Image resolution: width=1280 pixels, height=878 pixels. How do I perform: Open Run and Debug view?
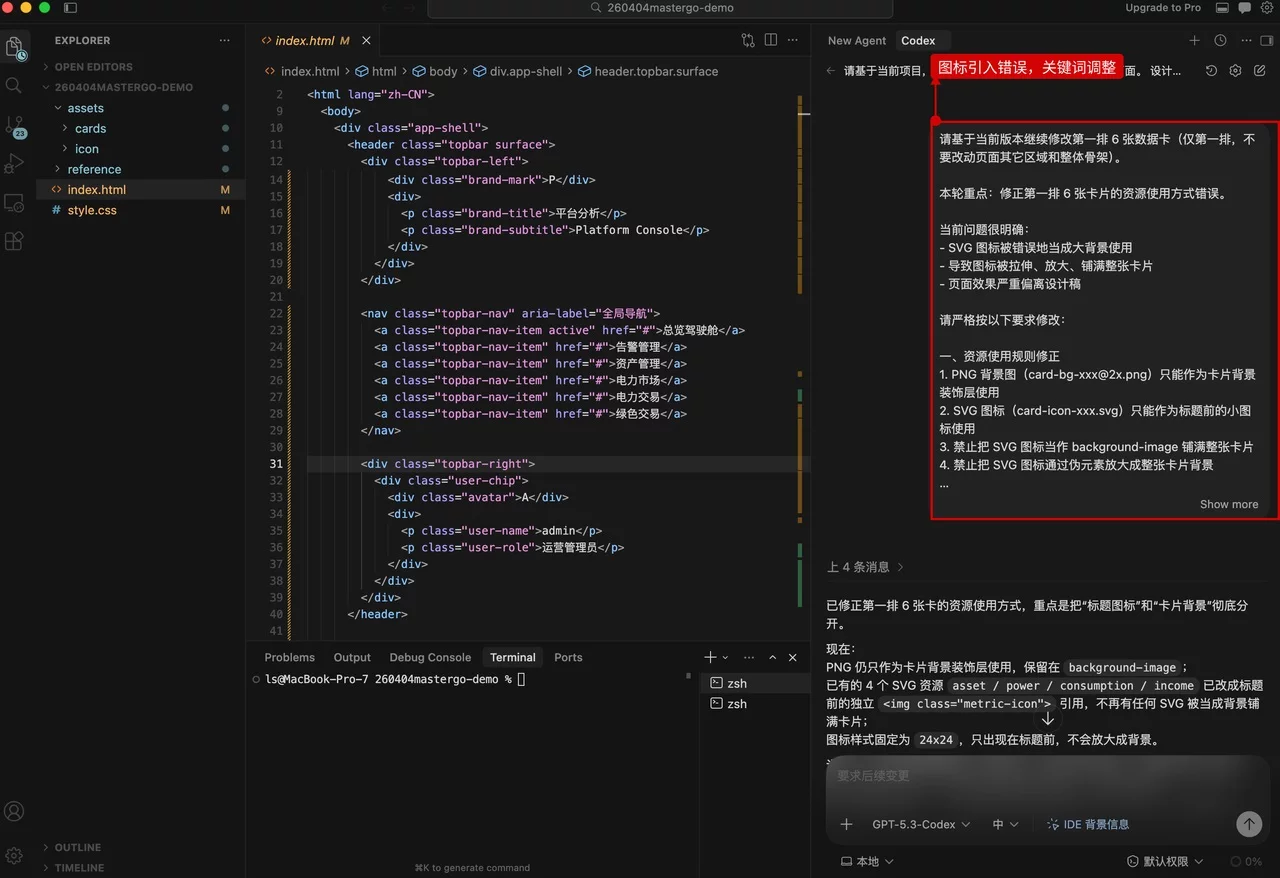click(14, 163)
